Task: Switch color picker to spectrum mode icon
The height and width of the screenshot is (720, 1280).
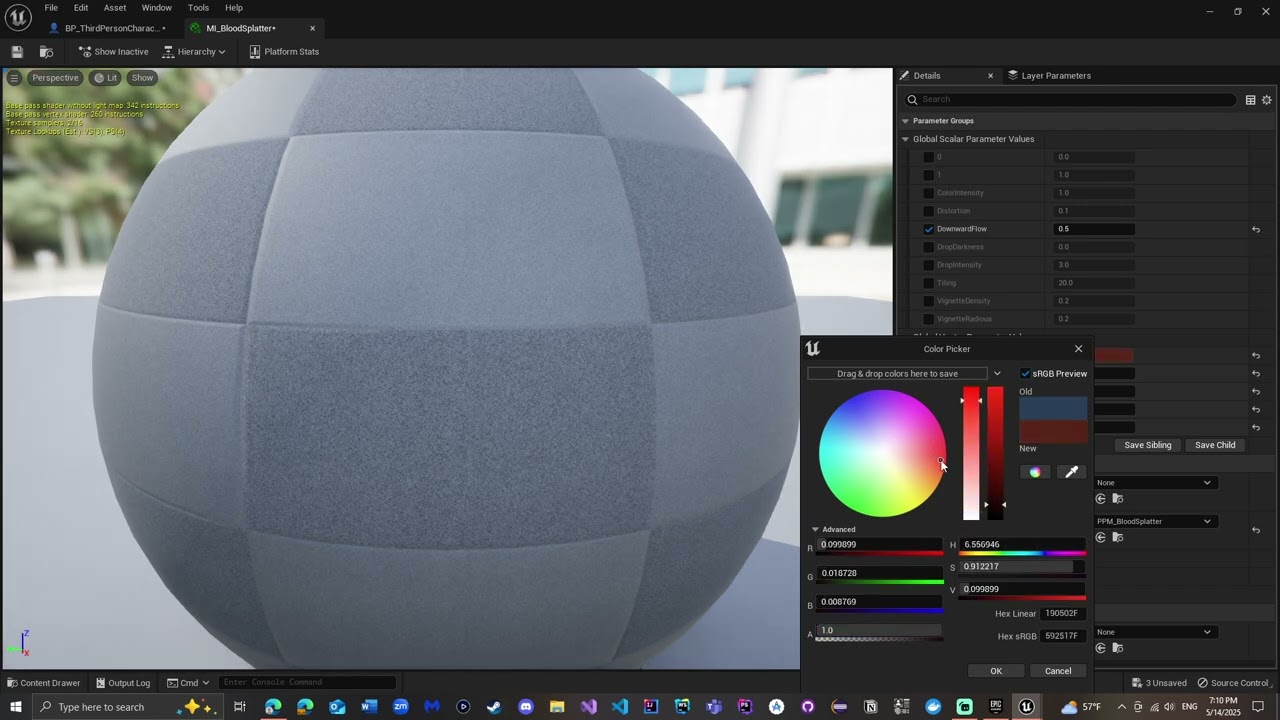Action: [x=1035, y=472]
